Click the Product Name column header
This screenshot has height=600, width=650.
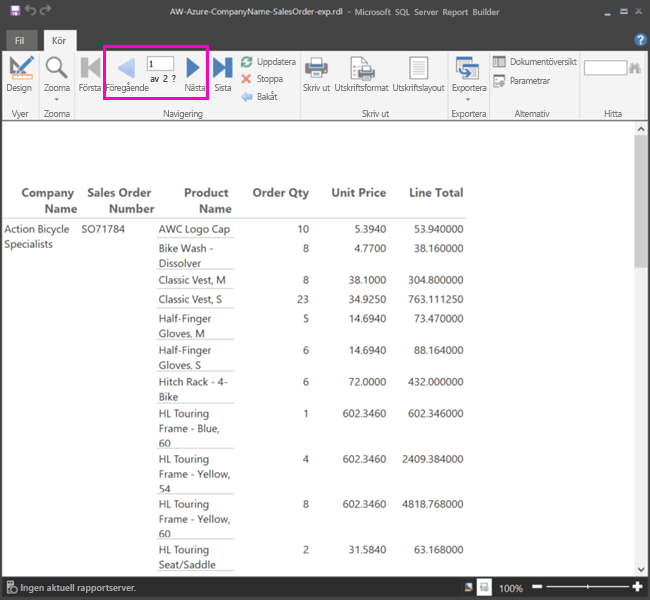point(207,201)
